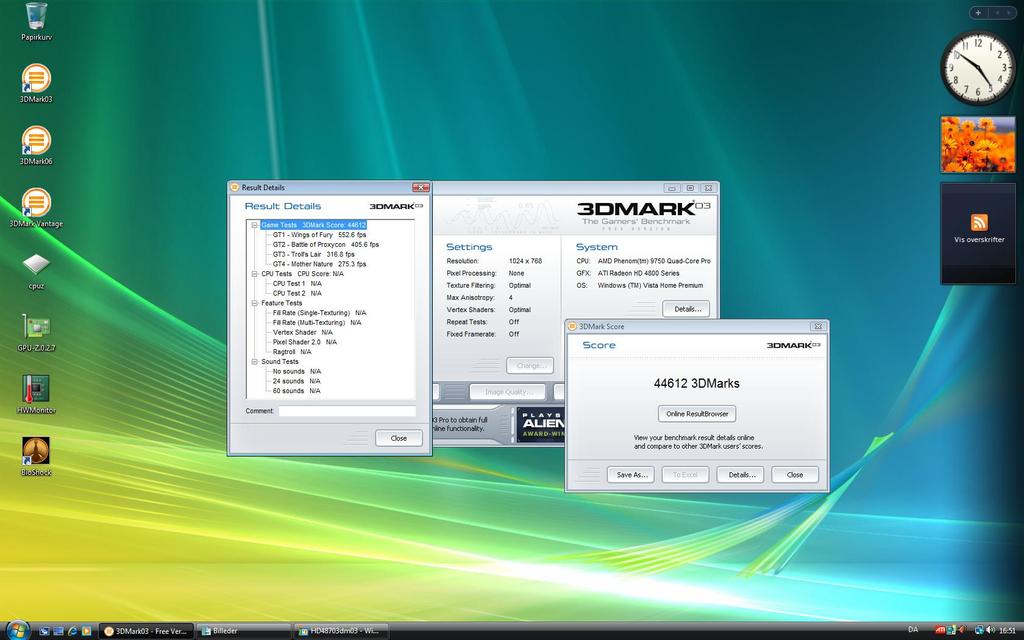Click Details... in the 3DMark Score dialog
Screen dimensions: 1024x640
tap(740, 475)
